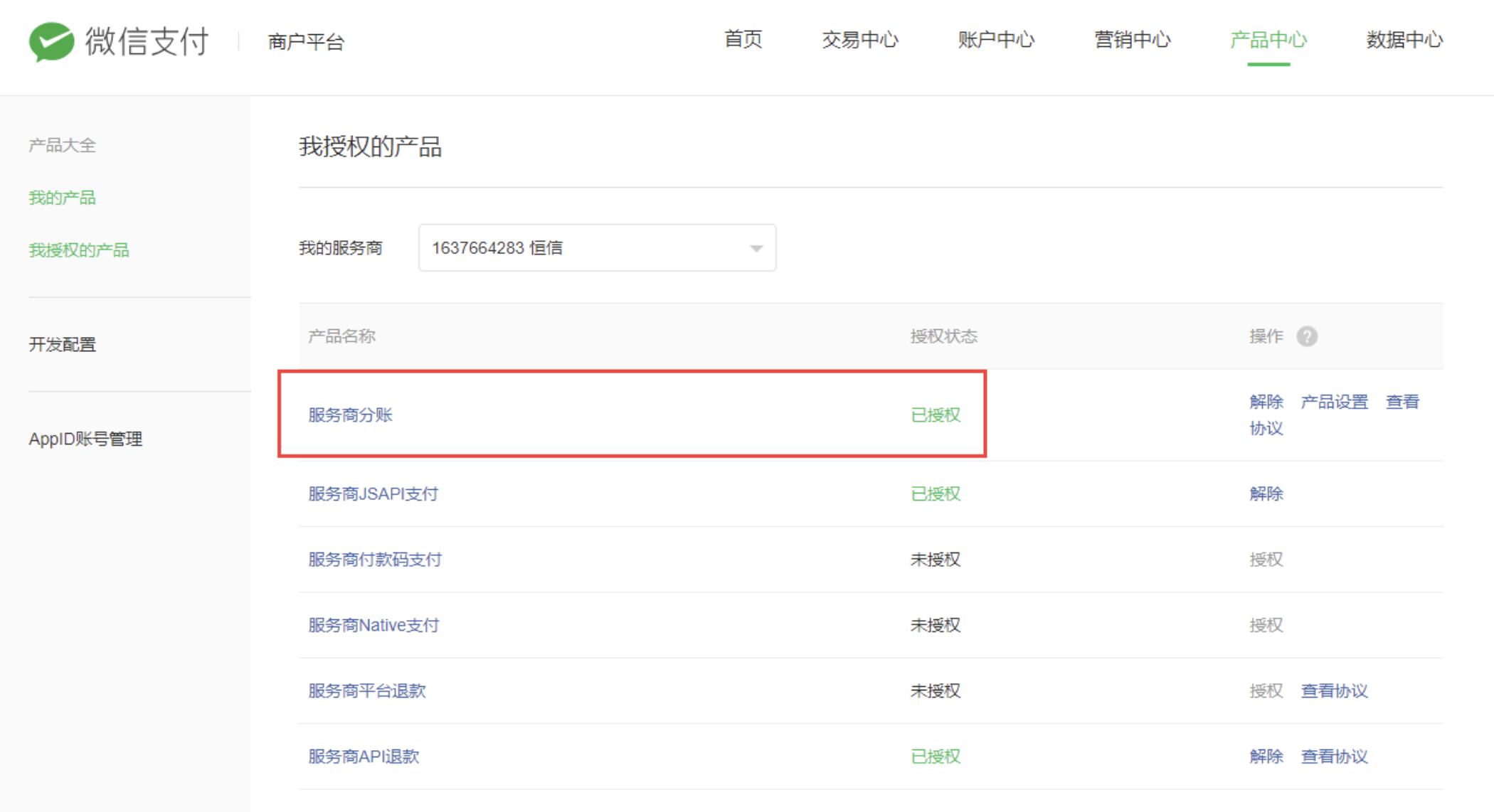
Task: Click the help question mark beside 操作
Action: pyautogui.click(x=1306, y=336)
